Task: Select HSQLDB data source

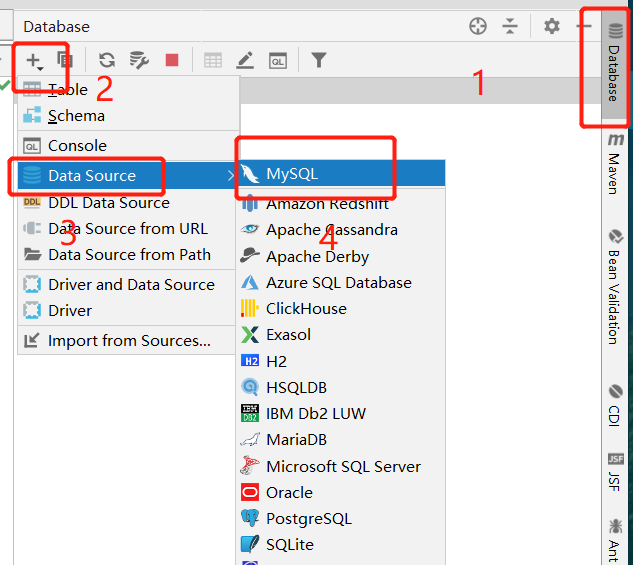Action: pyautogui.click(x=341, y=387)
